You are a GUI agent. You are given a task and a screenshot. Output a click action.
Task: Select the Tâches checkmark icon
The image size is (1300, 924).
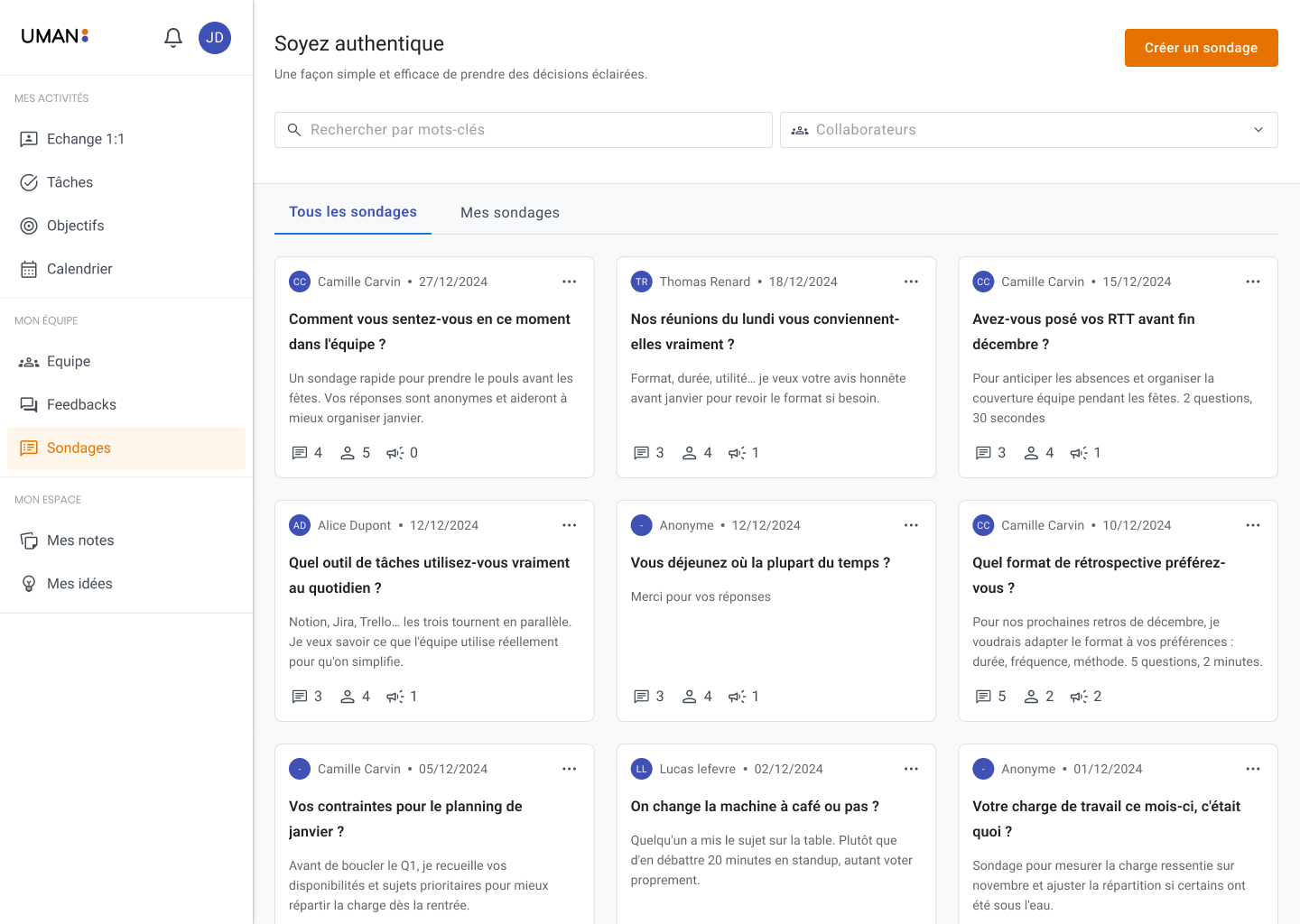tap(29, 181)
